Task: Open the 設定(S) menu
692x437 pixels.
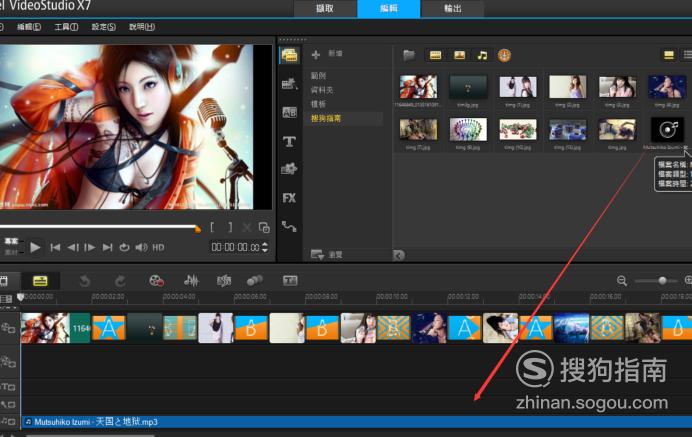Action: tap(104, 27)
